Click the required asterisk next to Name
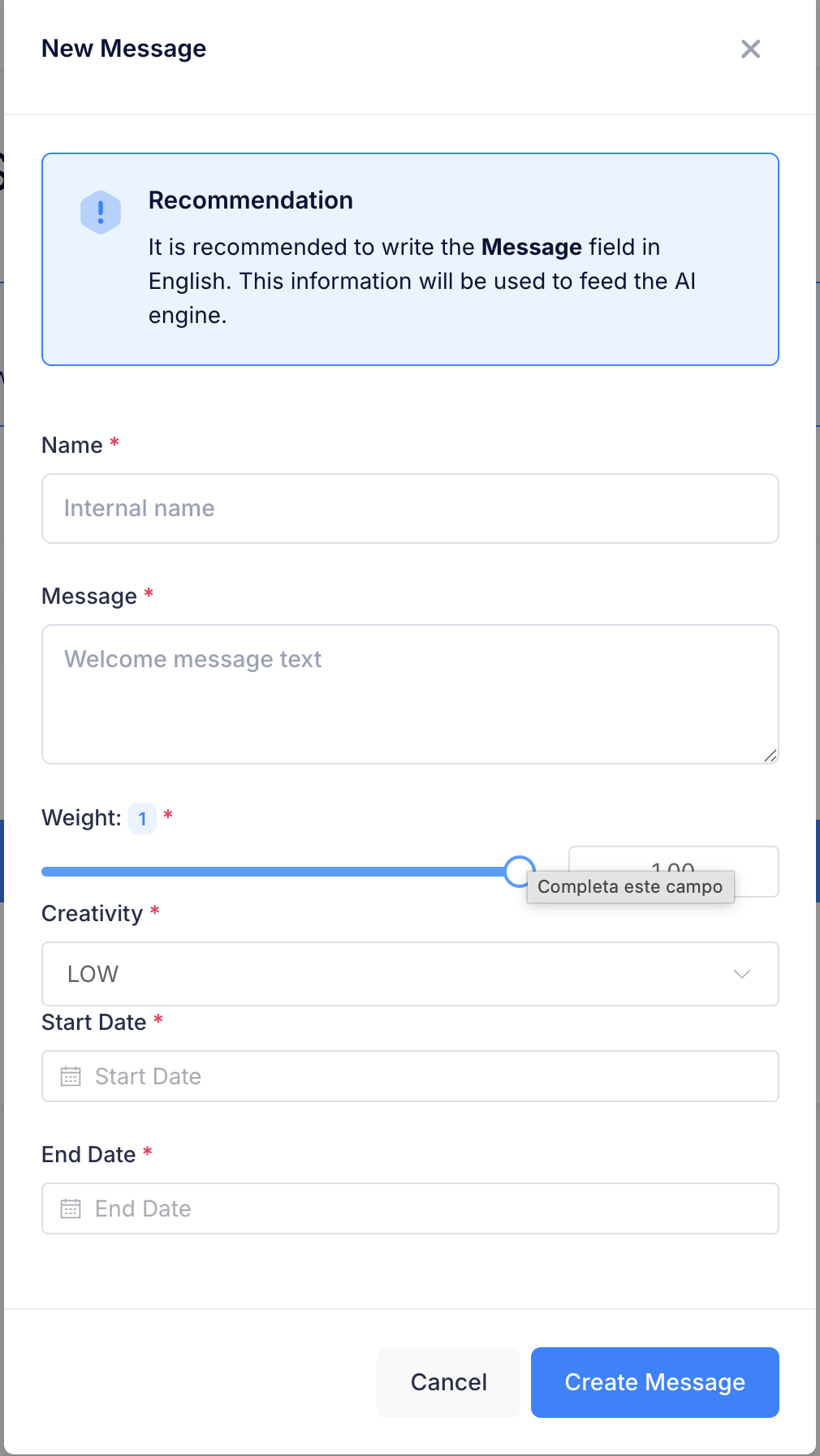Image resolution: width=820 pixels, height=1456 pixels. 114,444
